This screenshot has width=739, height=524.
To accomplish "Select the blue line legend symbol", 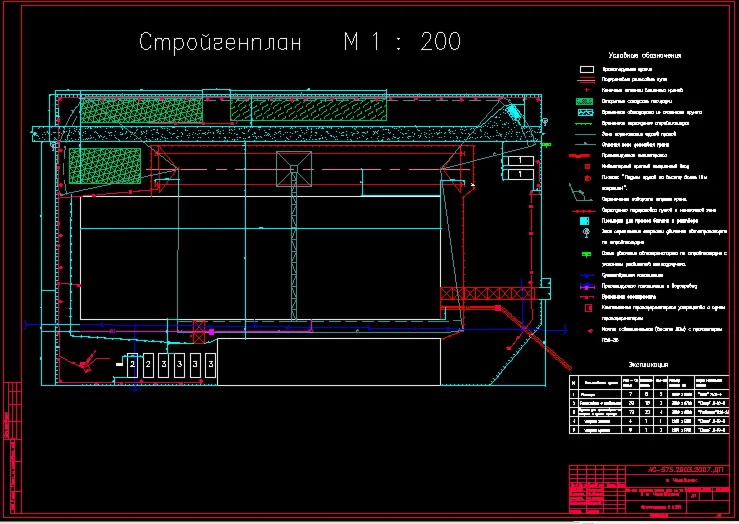I will pos(586,275).
